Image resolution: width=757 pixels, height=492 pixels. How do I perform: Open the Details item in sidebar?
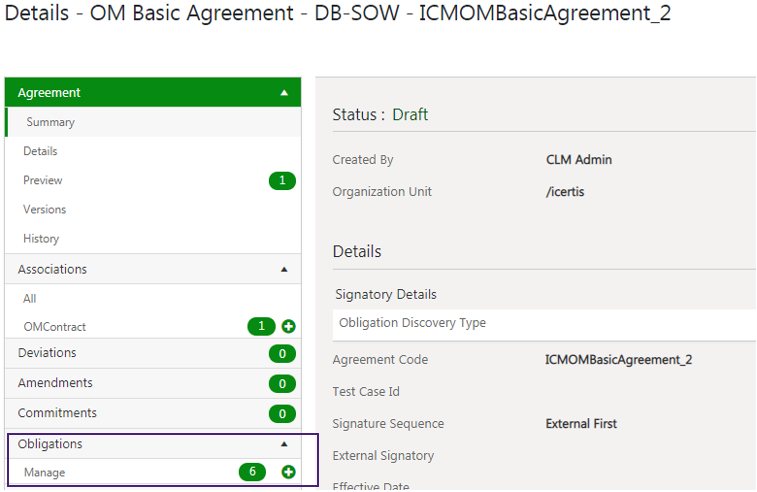tap(41, 151)
